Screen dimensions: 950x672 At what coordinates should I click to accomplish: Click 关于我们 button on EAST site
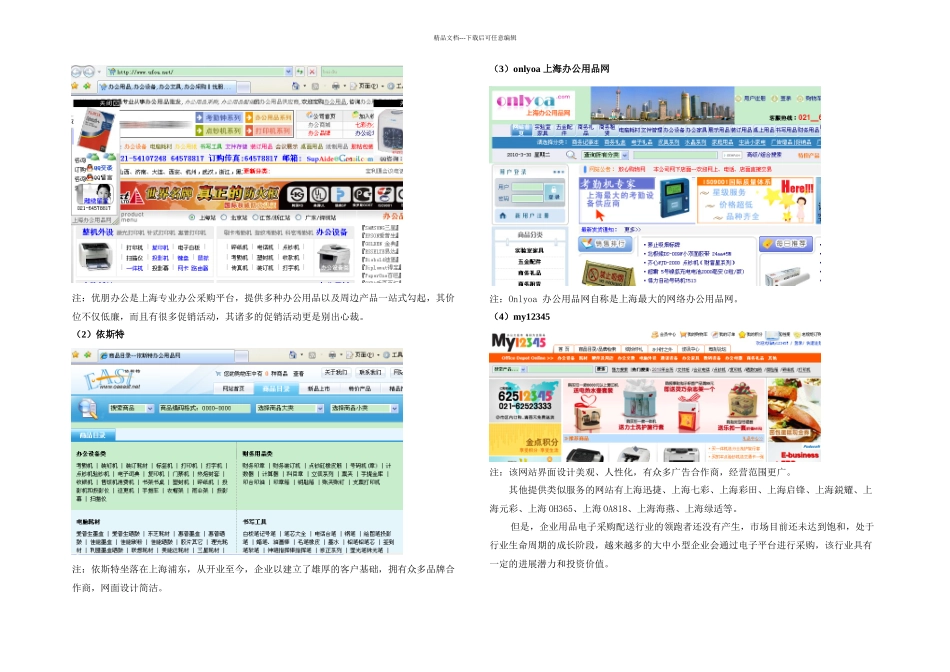[336, 372]
